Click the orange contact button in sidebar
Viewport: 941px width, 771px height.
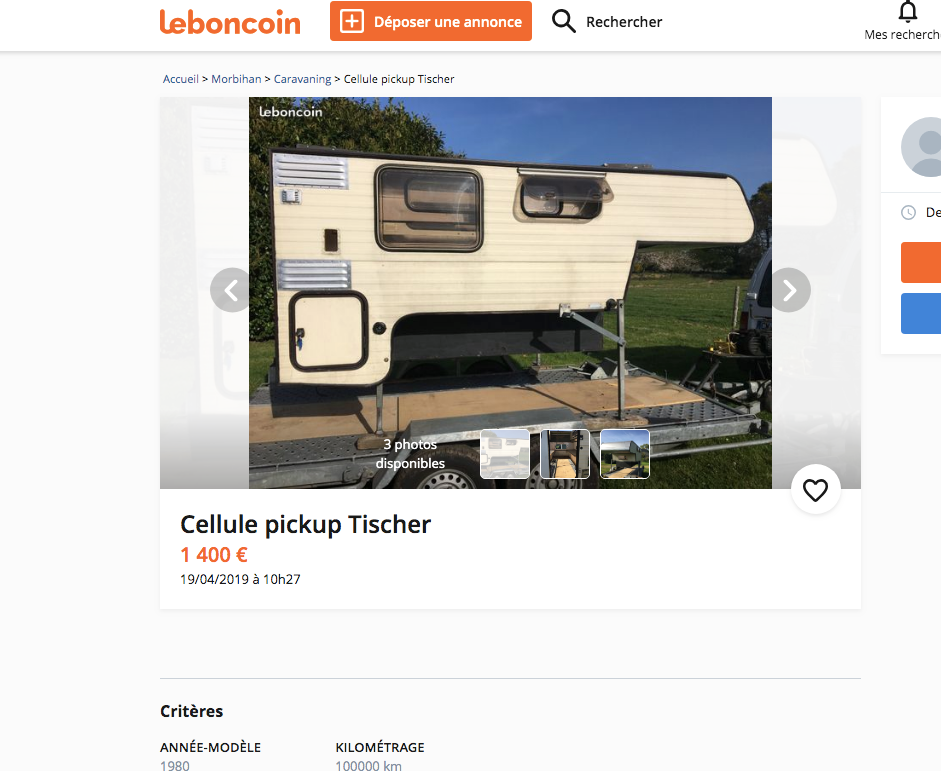click(921, 262)
